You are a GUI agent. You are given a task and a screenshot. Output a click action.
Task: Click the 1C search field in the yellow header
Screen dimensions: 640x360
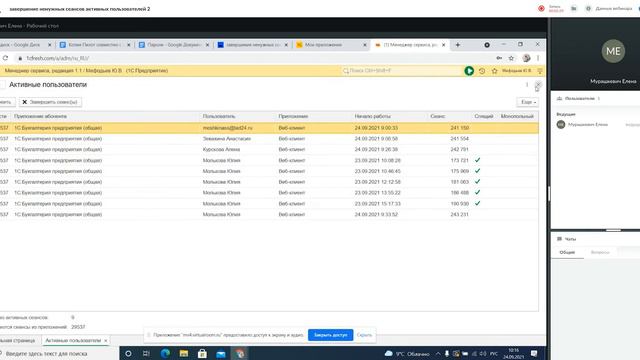[402, 71]
